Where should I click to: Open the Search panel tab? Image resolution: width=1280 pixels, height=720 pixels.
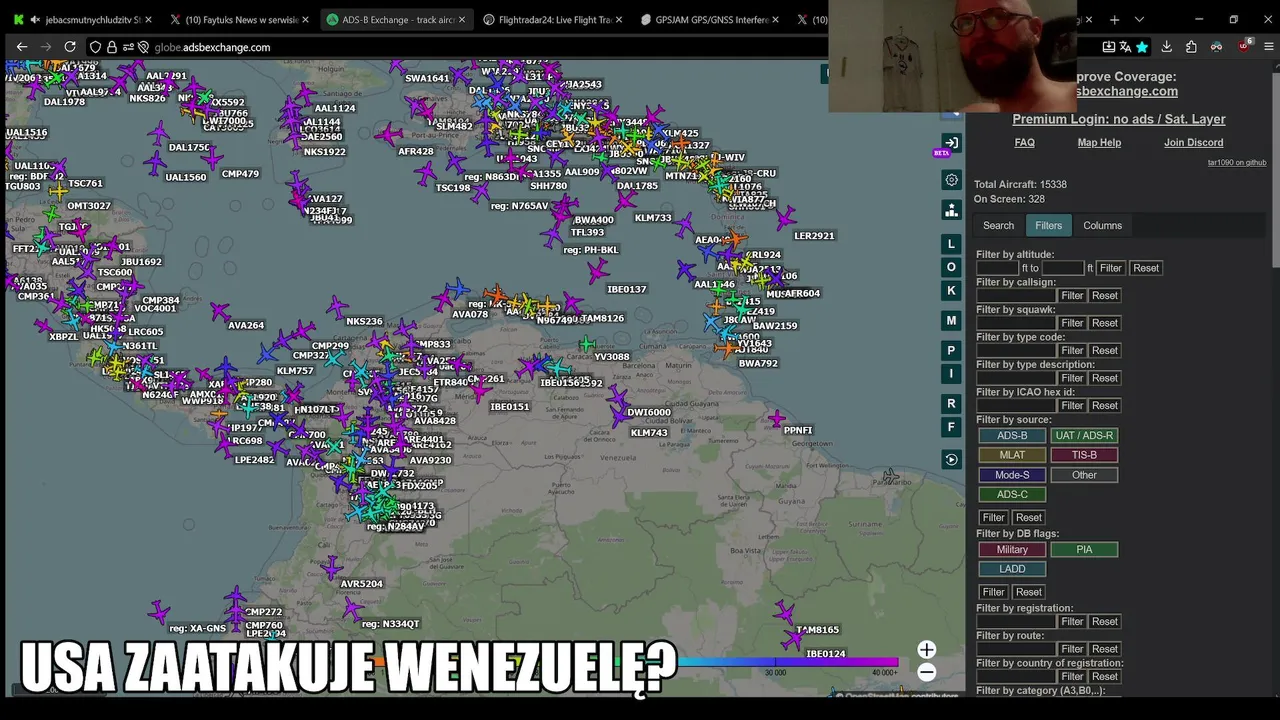pos(998,226)
